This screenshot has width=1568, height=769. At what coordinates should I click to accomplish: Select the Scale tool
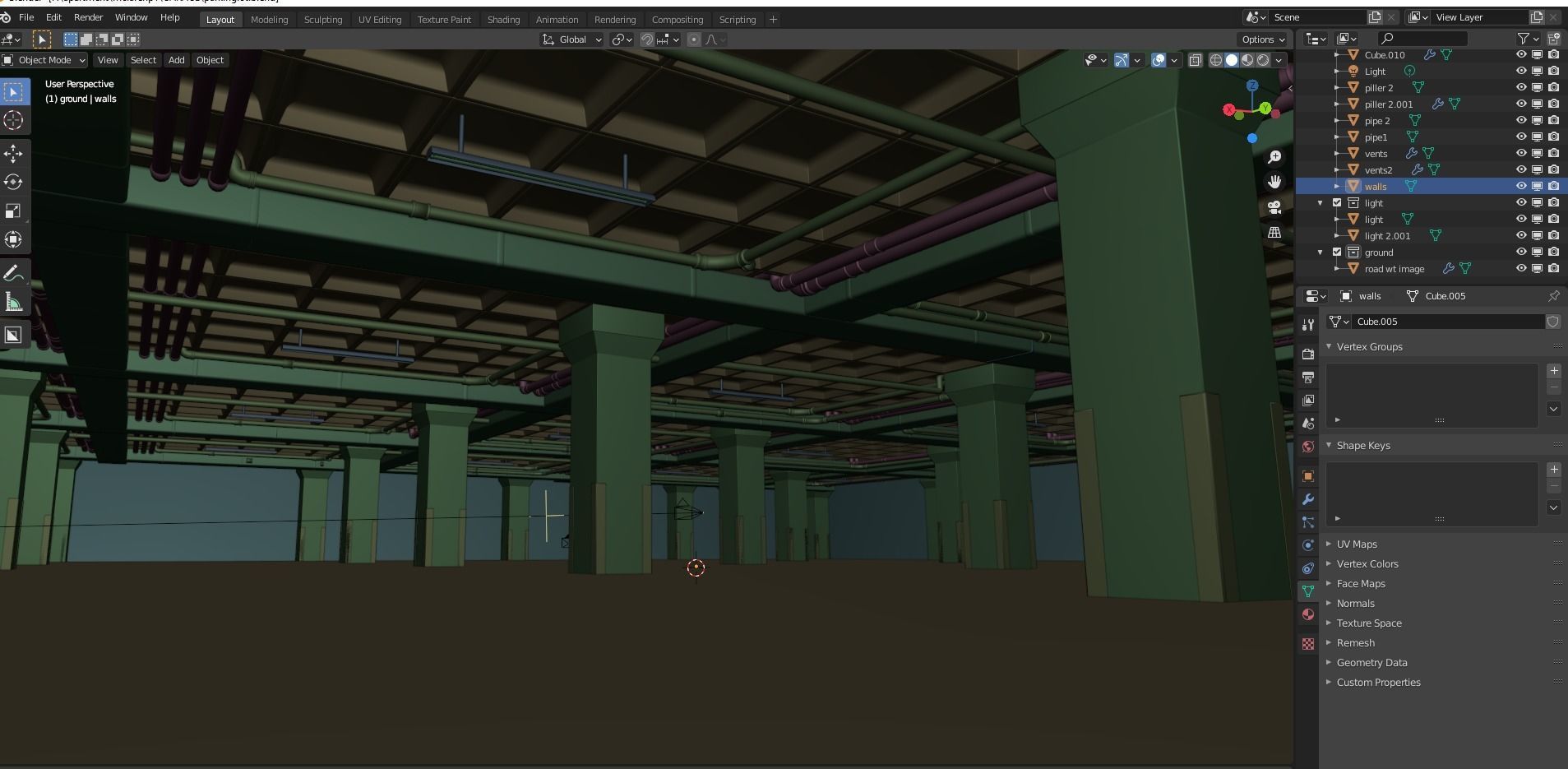(13, 211)
